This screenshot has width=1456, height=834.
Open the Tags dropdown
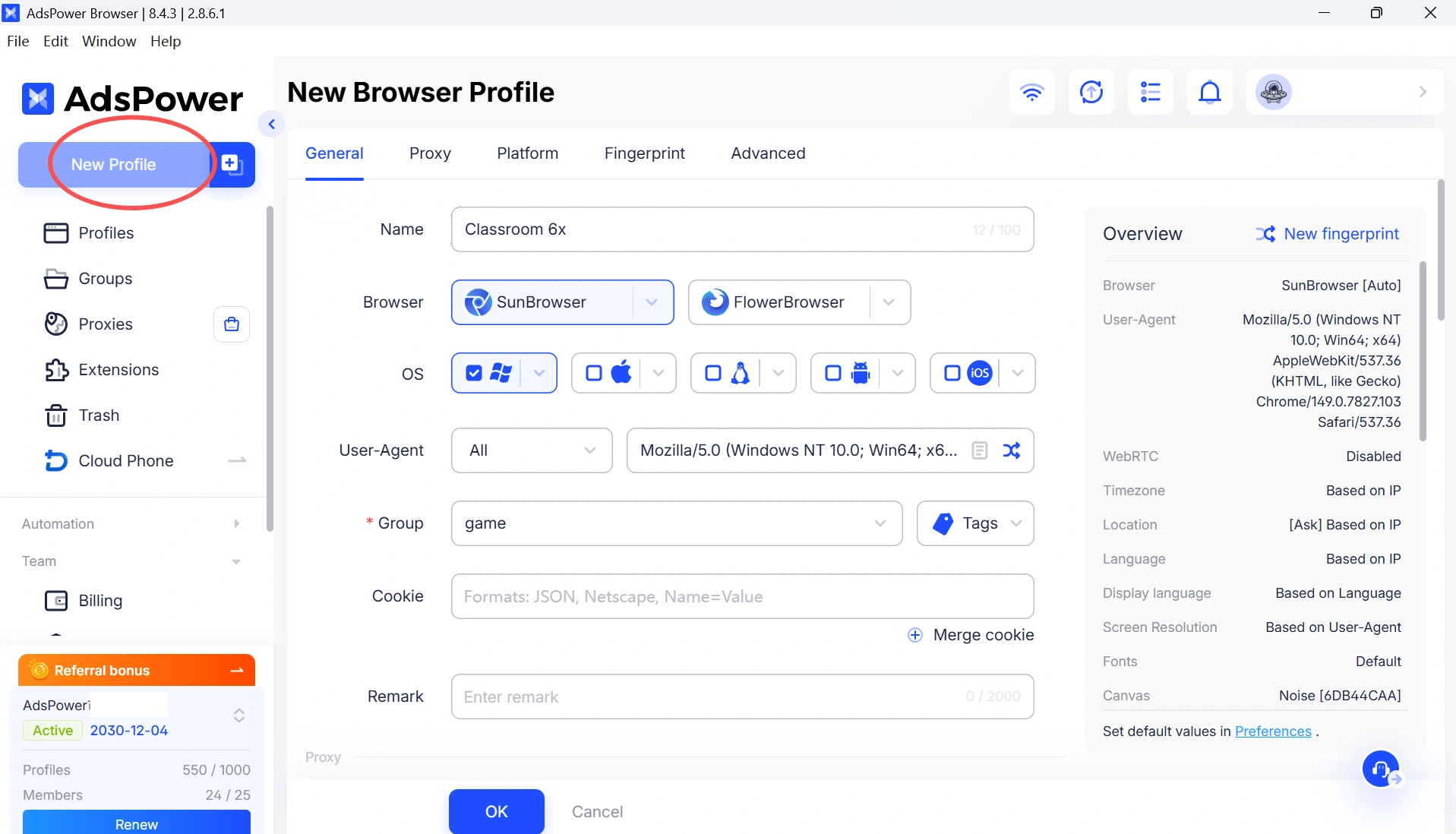click(975, 523)
